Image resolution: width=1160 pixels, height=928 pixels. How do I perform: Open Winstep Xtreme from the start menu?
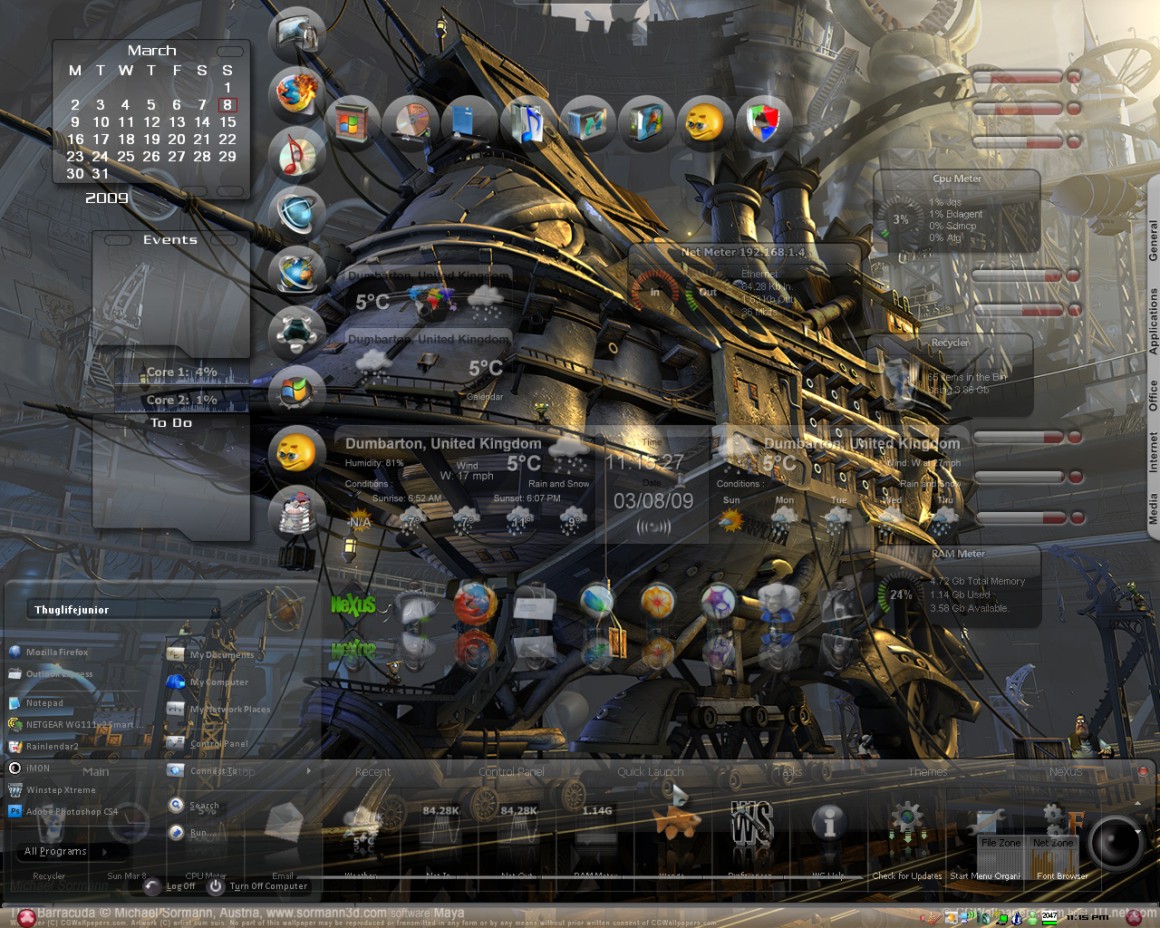(53, 790)
